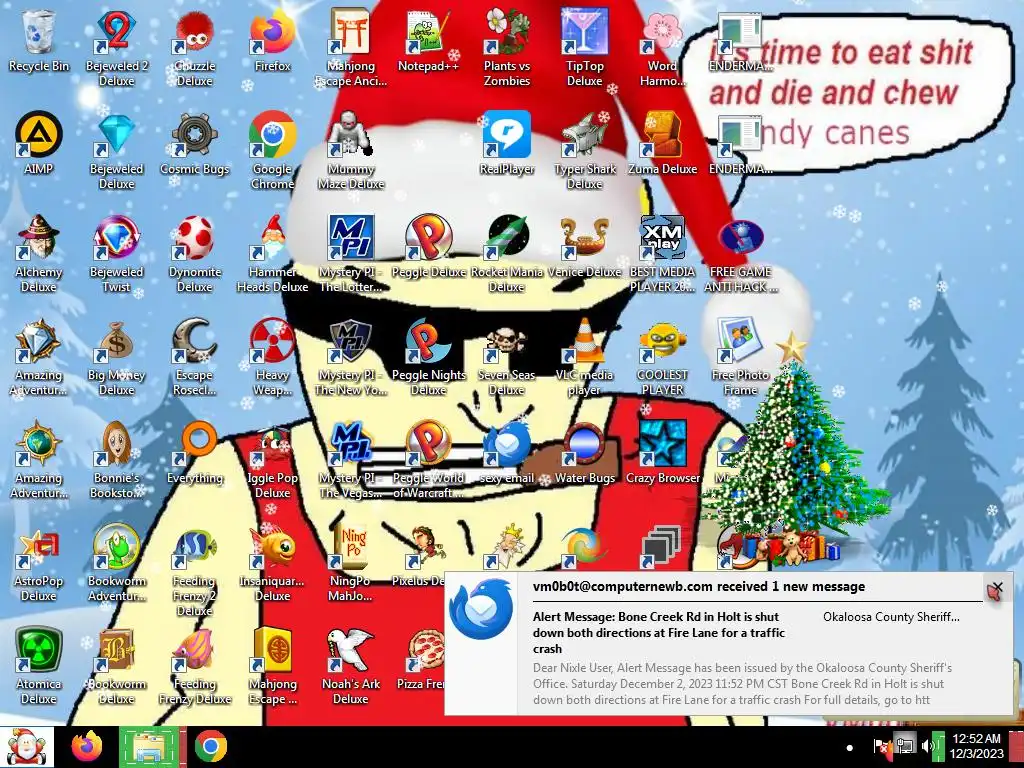Open the Recycle Bin icon

pyautogui.click(x=39, y=40)
